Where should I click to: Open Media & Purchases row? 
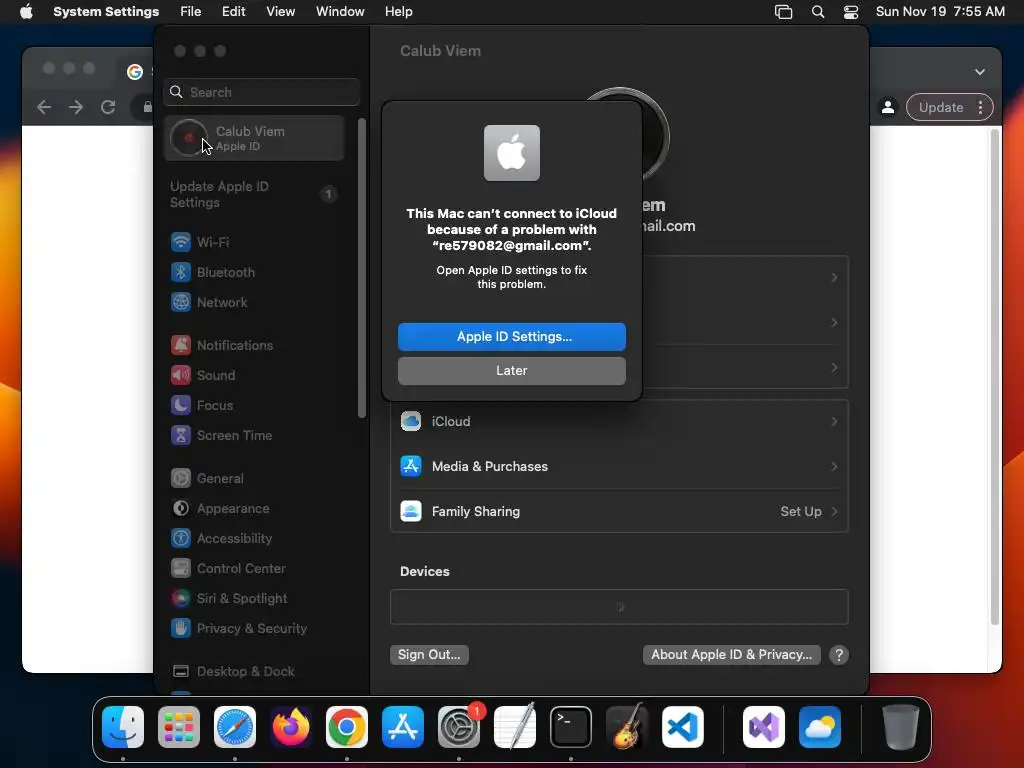[x=619, y=466]
